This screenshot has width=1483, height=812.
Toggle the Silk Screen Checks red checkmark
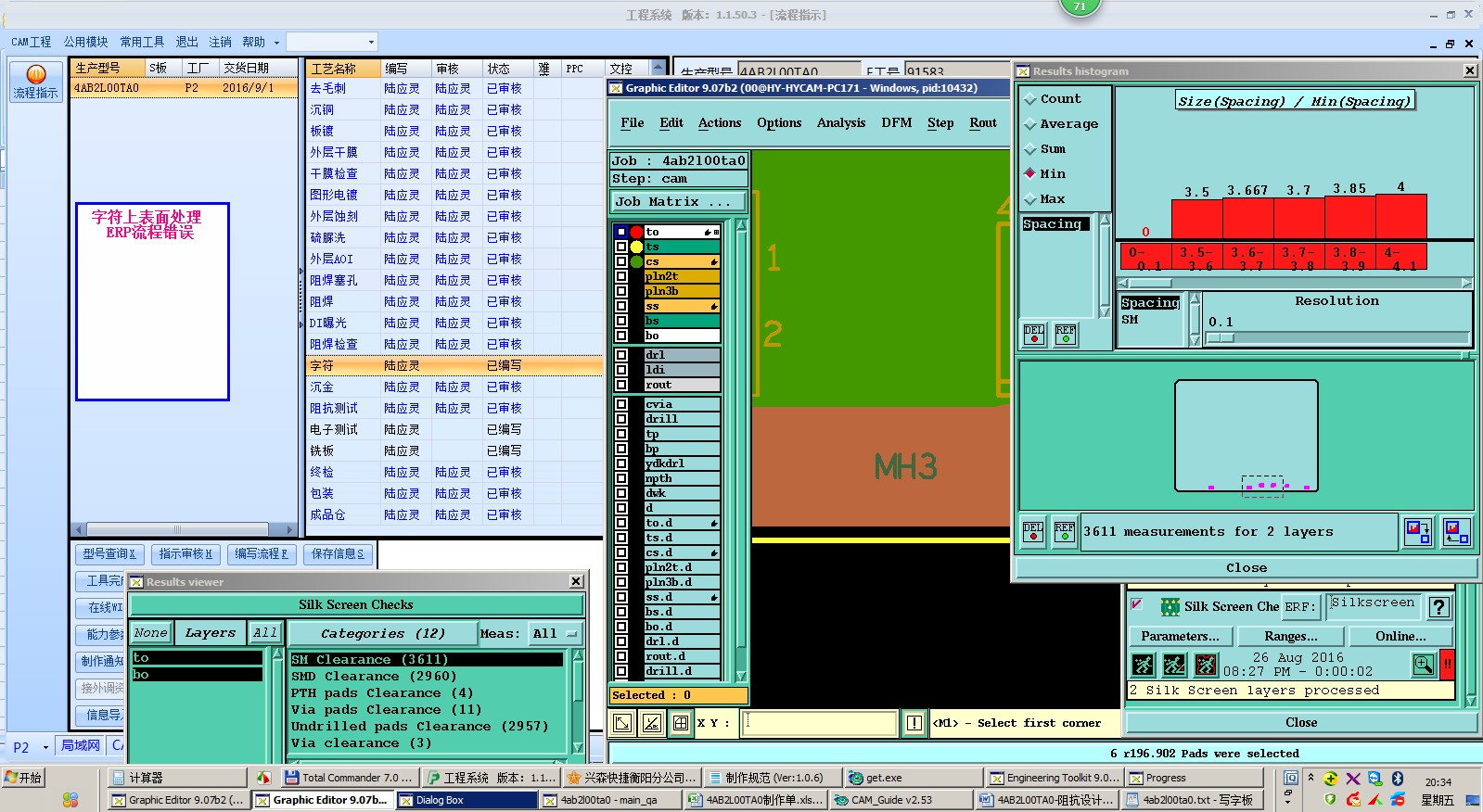click(1137, 604)
